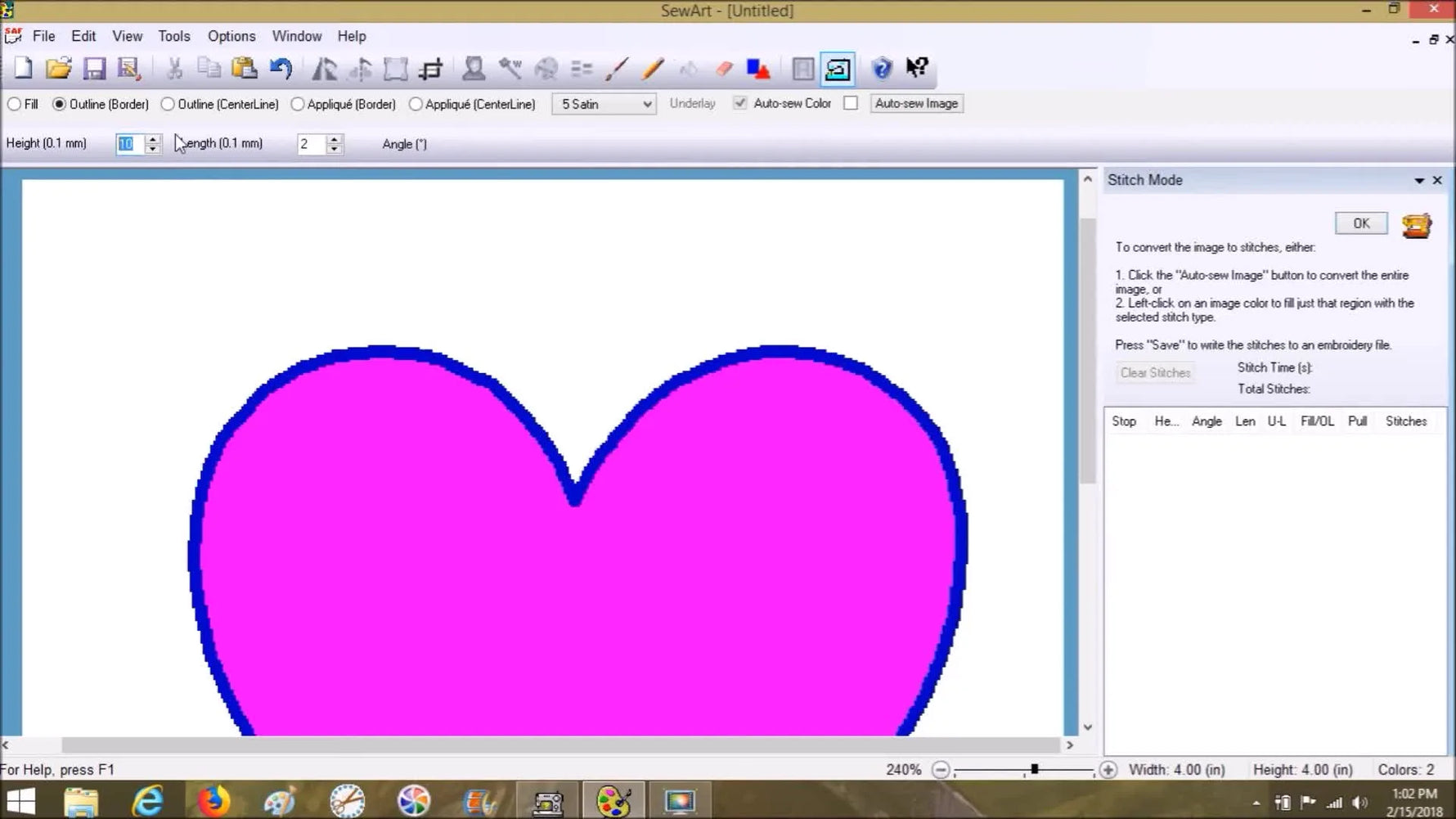This screenshot has width=1456, height=819.
Task: Open the 5 Satin stitch type dropdown
Action: (646, 105)
